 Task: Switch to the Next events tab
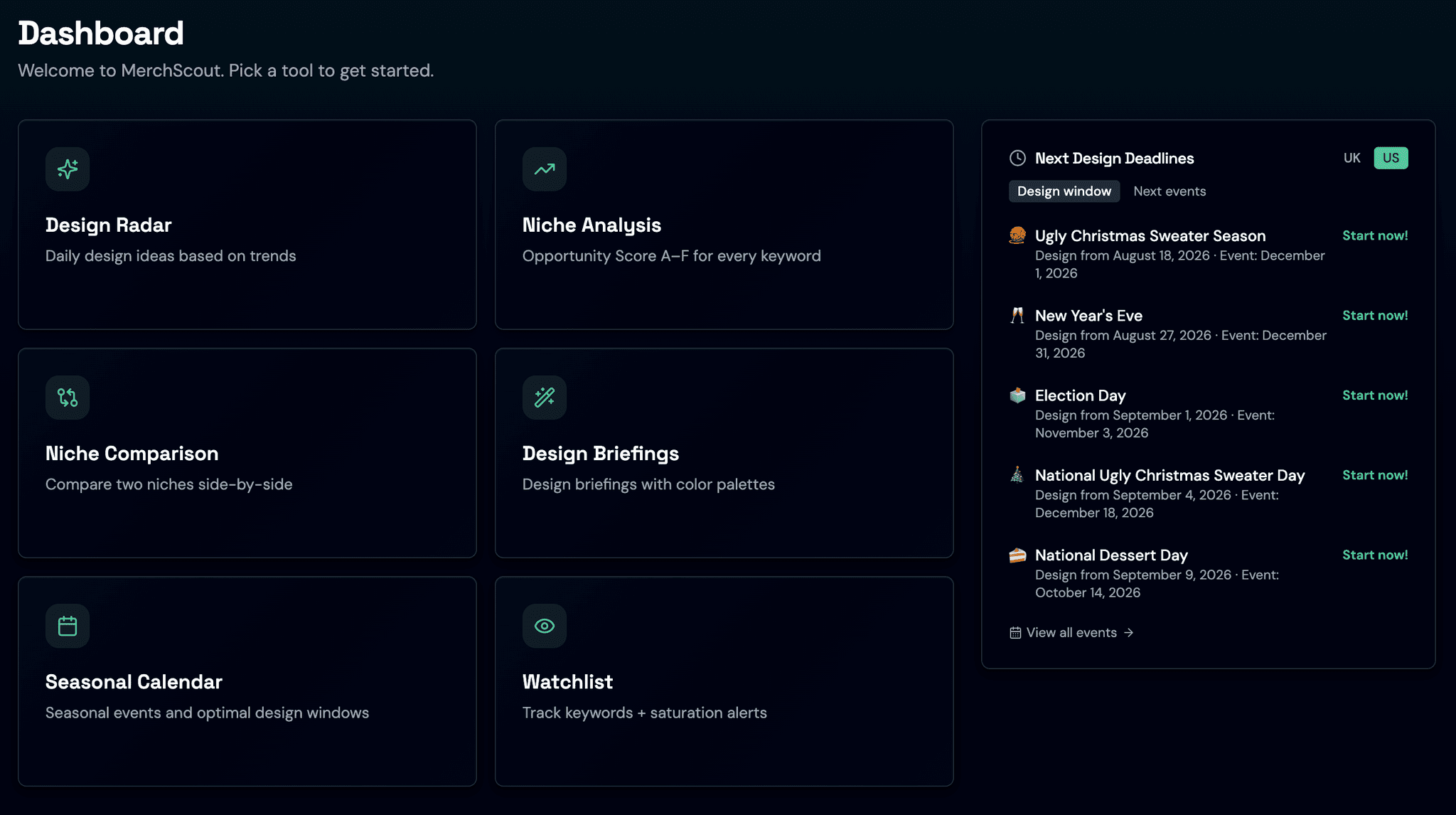click(1169, 191)
